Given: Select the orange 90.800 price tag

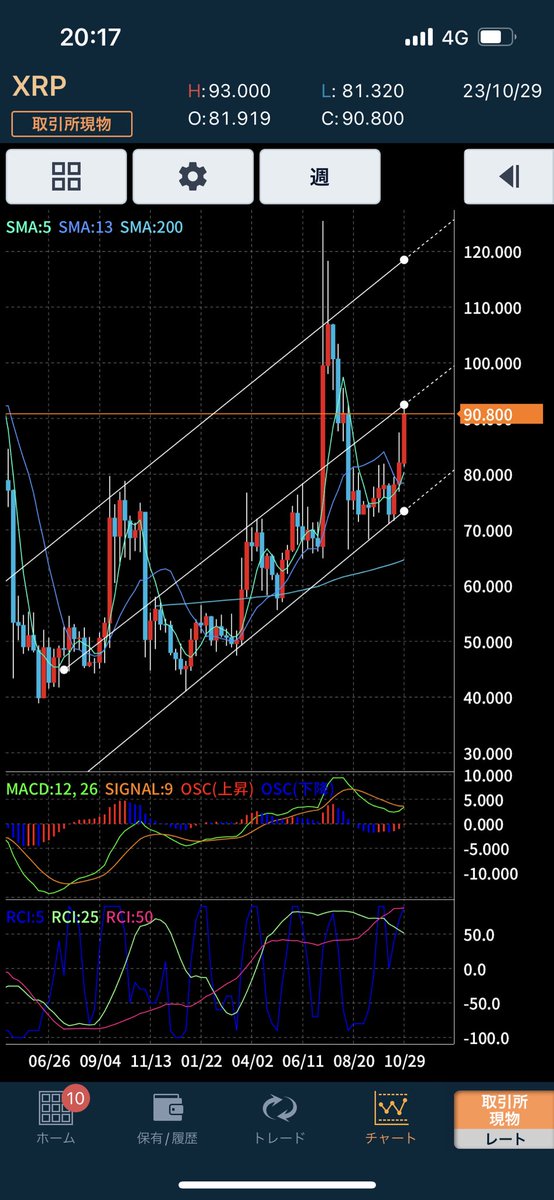Looking at the screenshot, I should 500,414.
